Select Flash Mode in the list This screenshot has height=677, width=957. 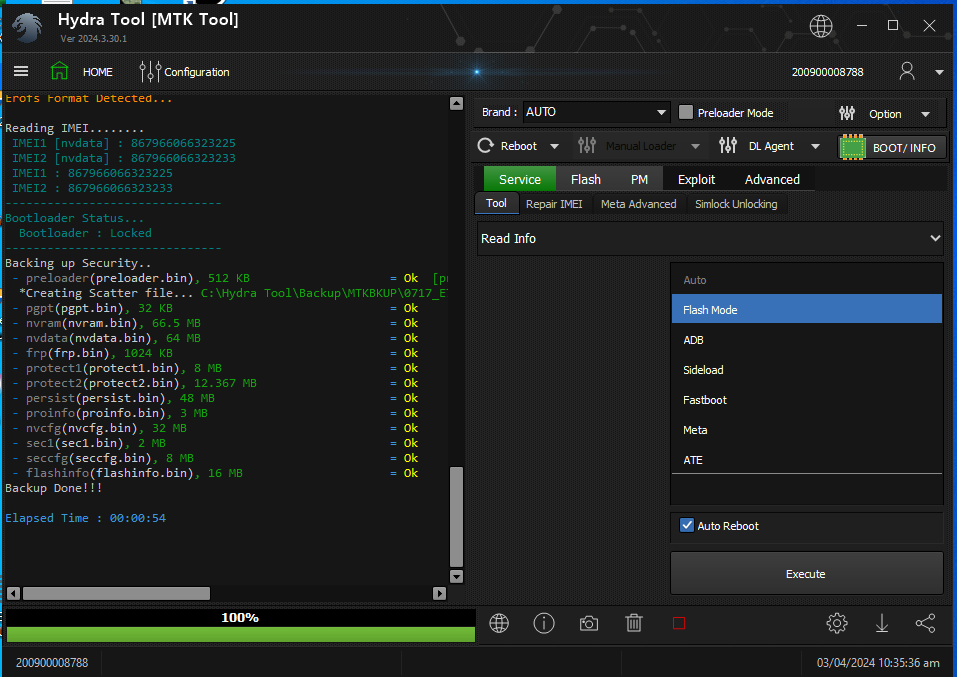tap(806, 310)
